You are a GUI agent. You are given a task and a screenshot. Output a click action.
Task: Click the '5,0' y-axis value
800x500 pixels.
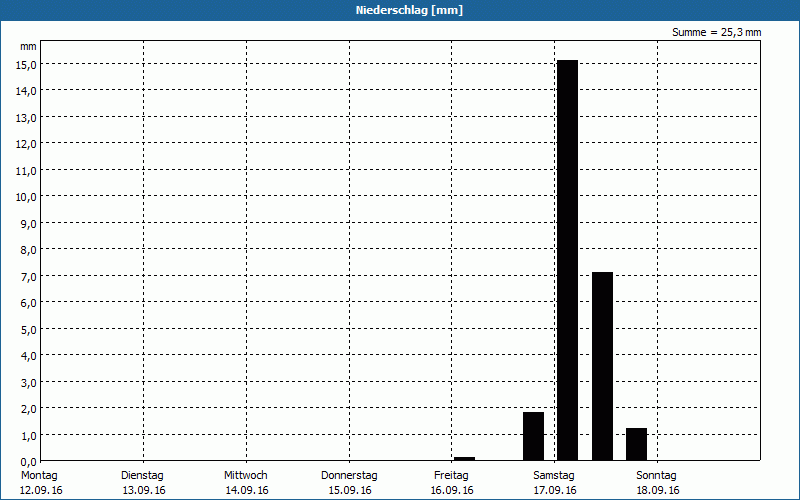tap(29, 329)
